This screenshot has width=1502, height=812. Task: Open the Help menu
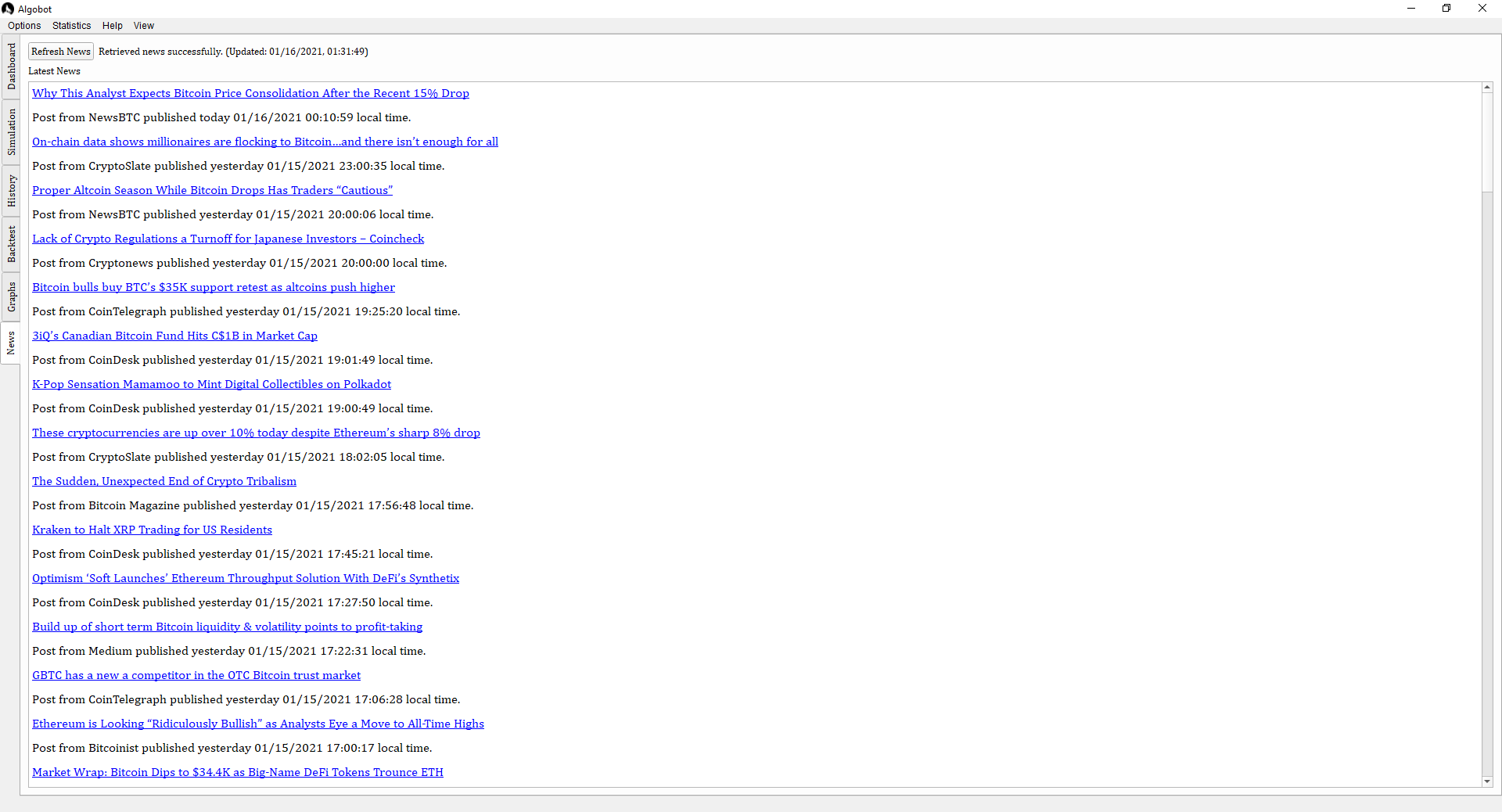pyautogui.click(x=112, y=26)
